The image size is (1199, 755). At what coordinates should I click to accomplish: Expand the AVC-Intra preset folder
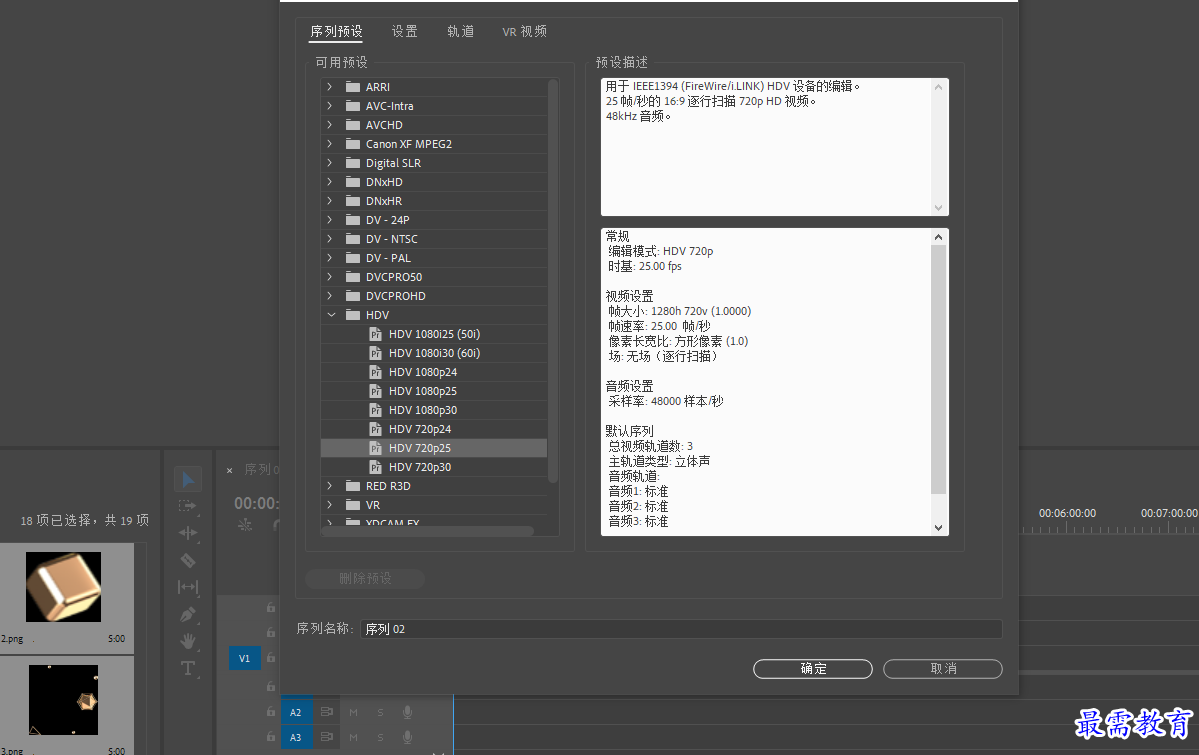pos(330,106)
